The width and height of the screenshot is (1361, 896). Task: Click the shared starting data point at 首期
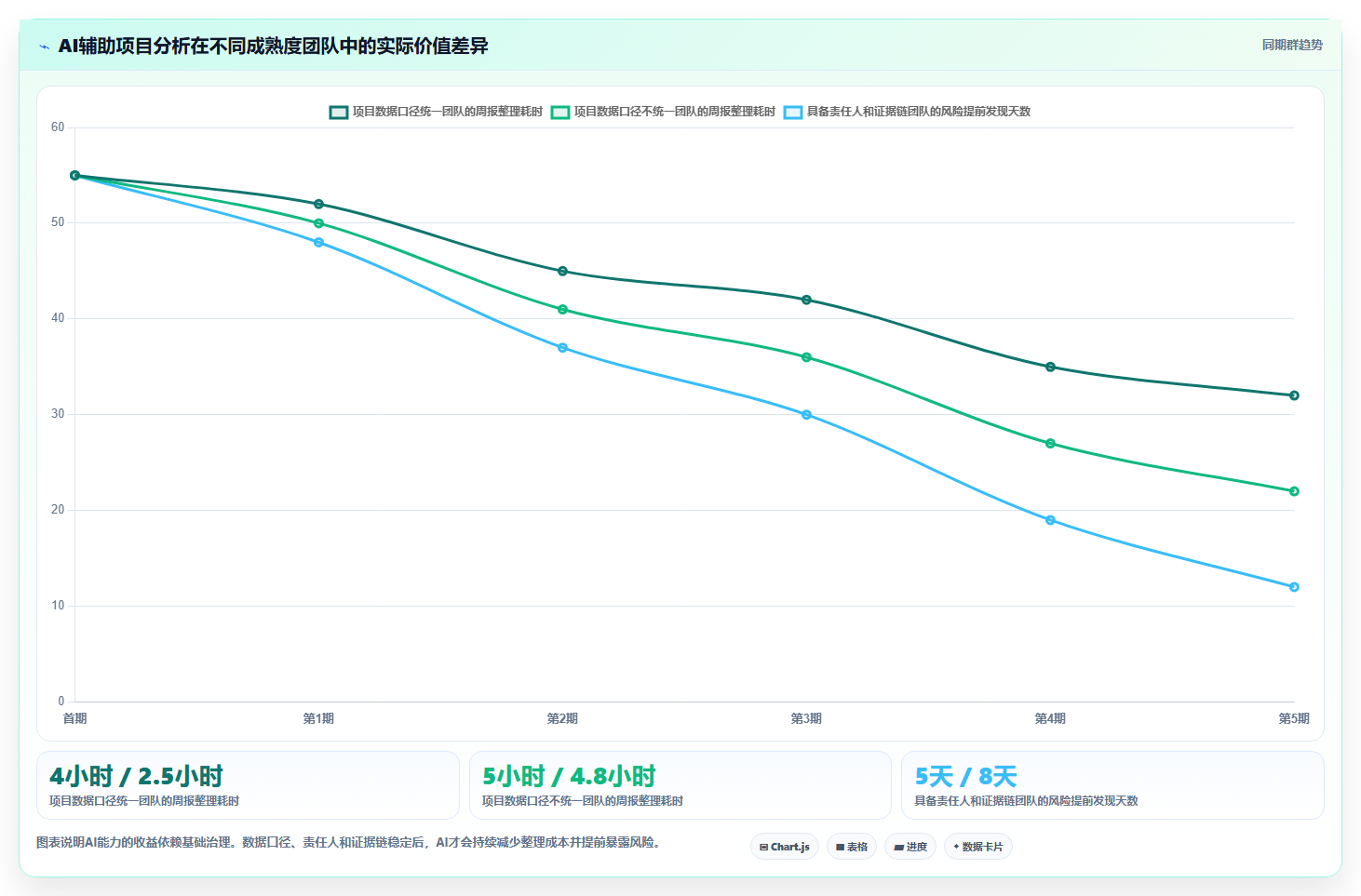pos(75,175)
